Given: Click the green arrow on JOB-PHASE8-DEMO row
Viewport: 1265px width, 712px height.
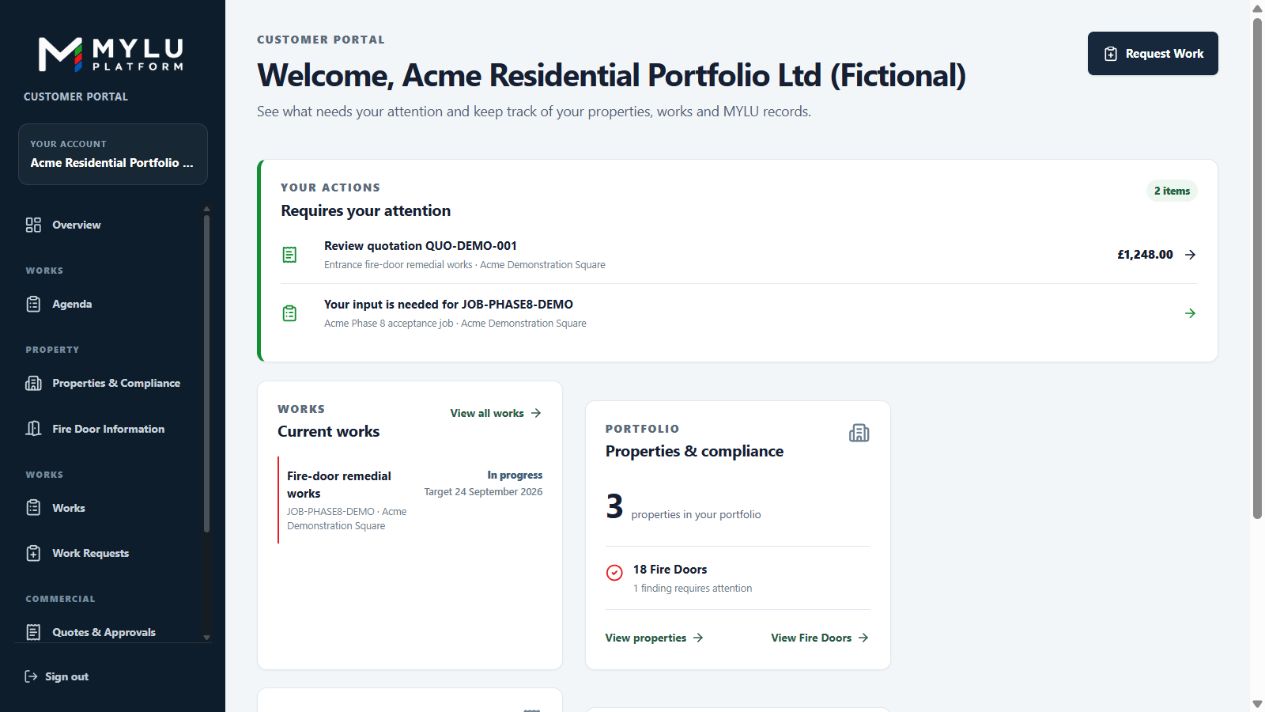Looking at the screenshot, I should [x=1190, y=313].
